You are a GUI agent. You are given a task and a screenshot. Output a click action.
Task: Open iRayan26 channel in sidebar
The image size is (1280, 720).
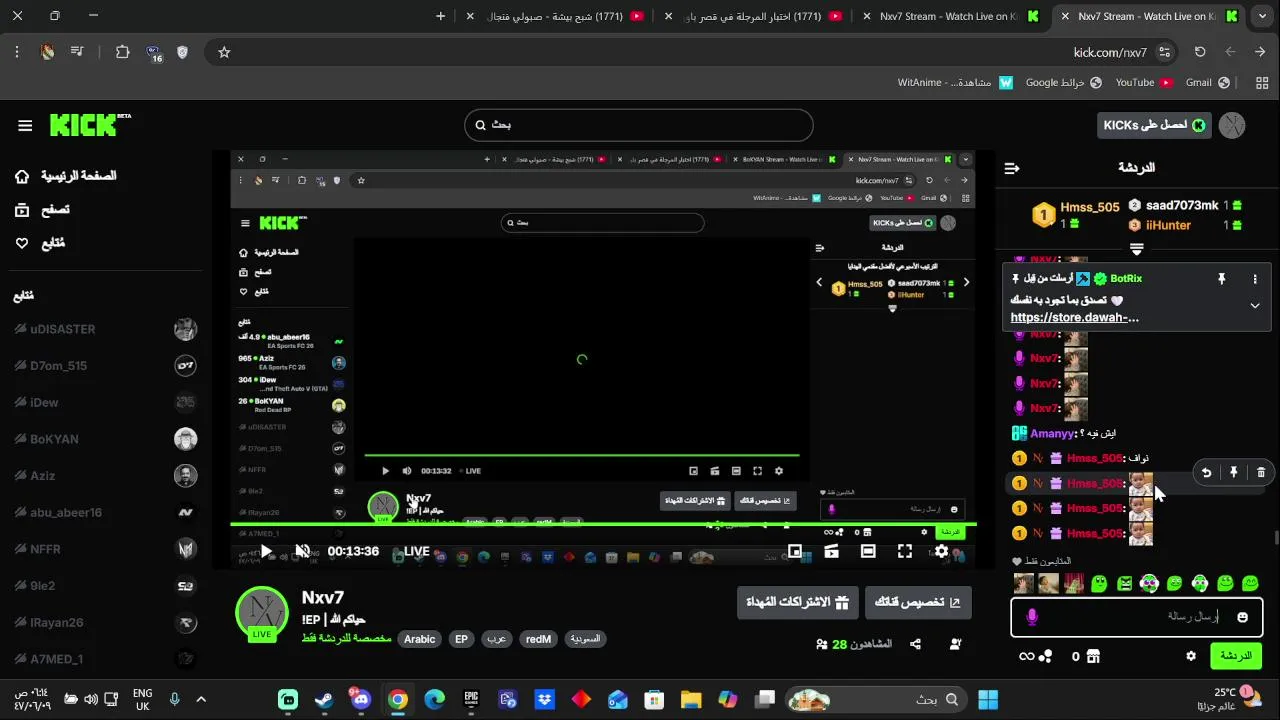tap(104, 622)
